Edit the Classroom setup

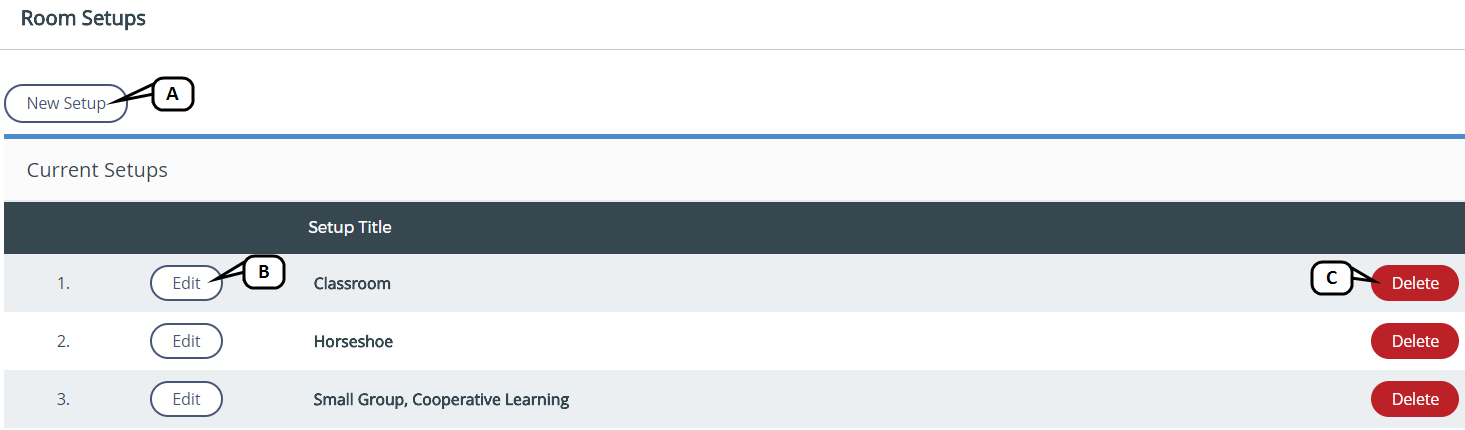coord(186,283)
